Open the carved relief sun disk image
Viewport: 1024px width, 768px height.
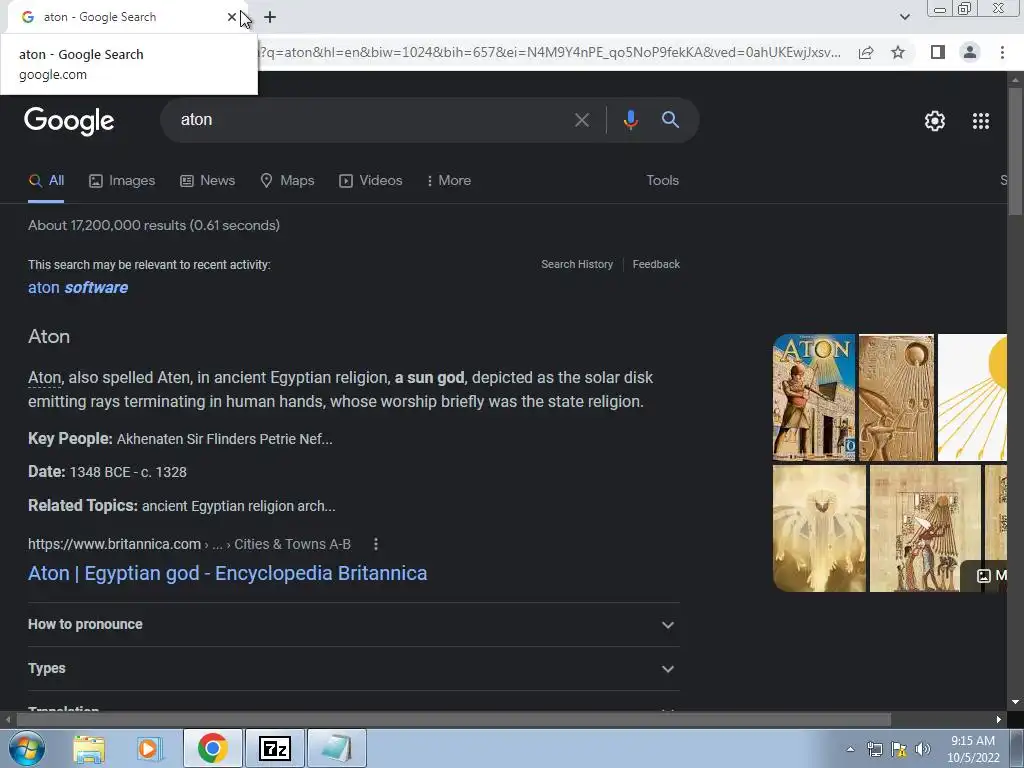click(x=897, y=398)
